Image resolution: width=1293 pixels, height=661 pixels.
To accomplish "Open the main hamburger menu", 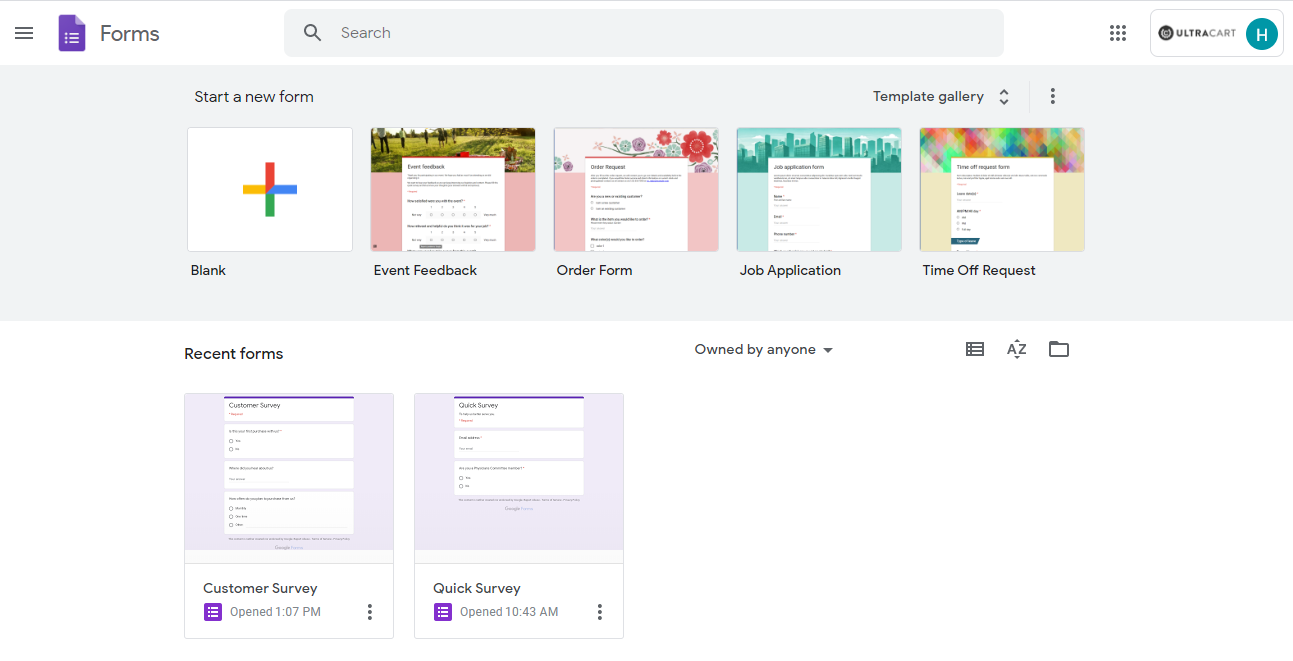I will pos(24,33).
